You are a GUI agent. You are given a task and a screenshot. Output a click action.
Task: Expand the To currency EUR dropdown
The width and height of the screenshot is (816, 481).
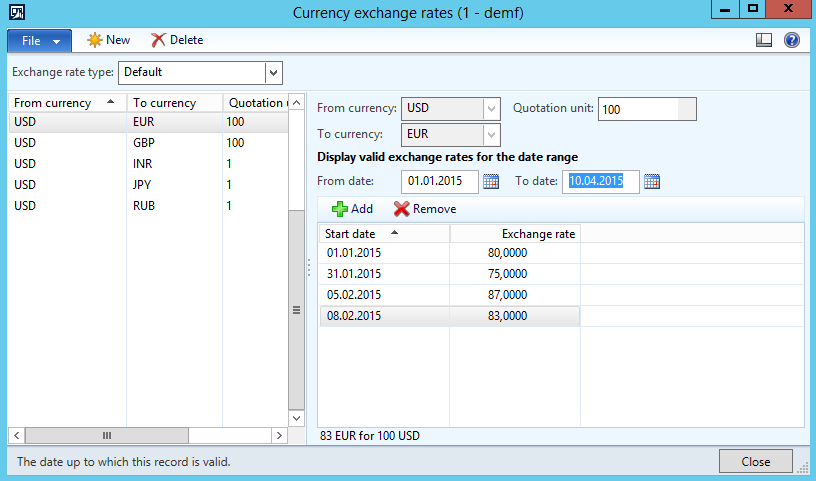pyautogui.click(x=491, y=135)
